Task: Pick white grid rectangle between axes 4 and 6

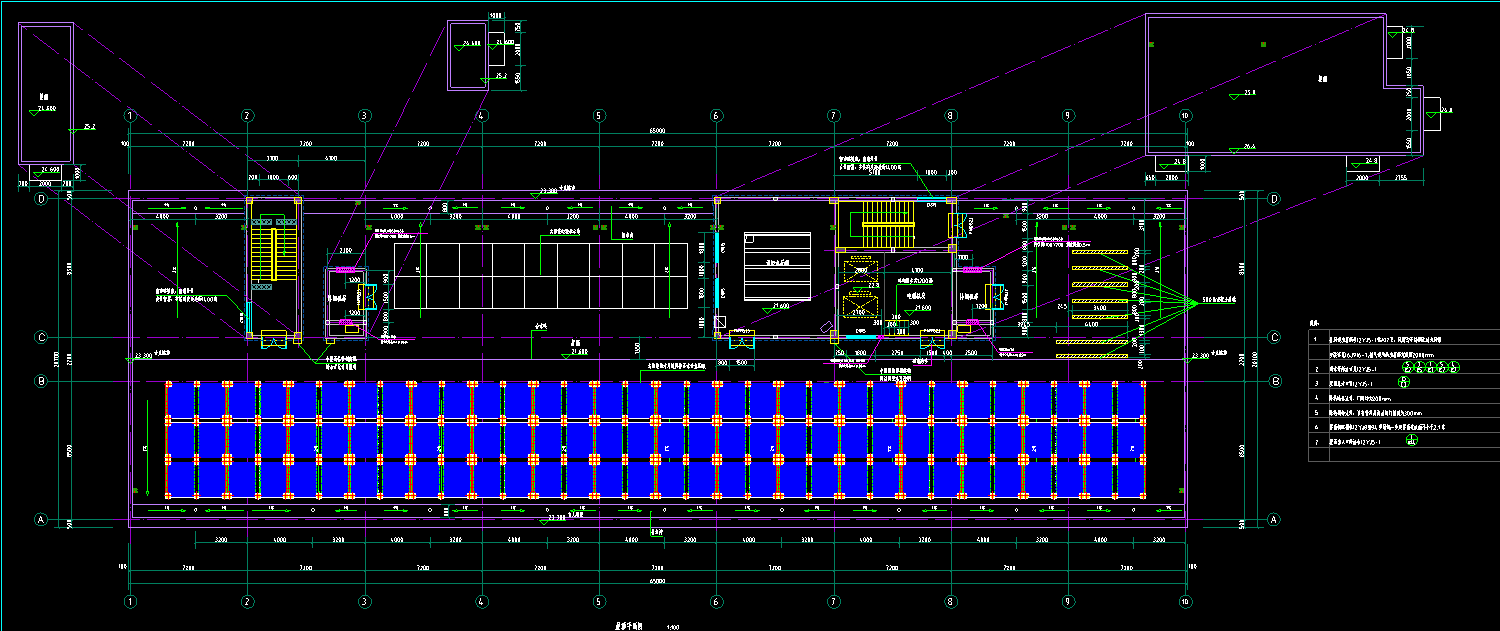Action: click(540, 274)
